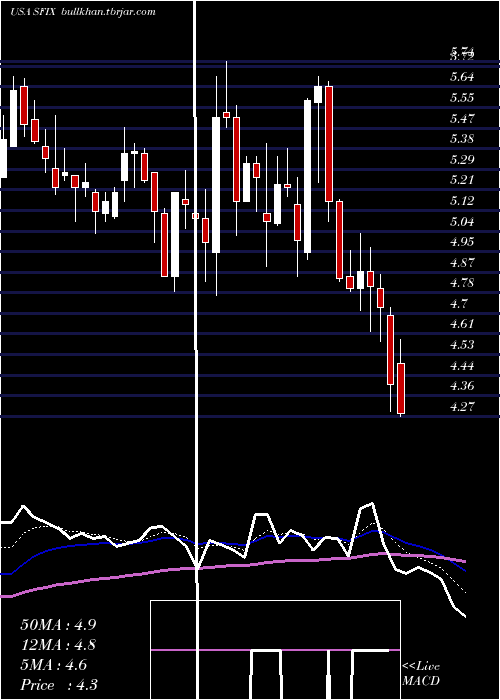Image resolution: width=500 pixels, height=700 pixels.
Task: Click the 4.44 price axis label
Action: pos(462,366)
